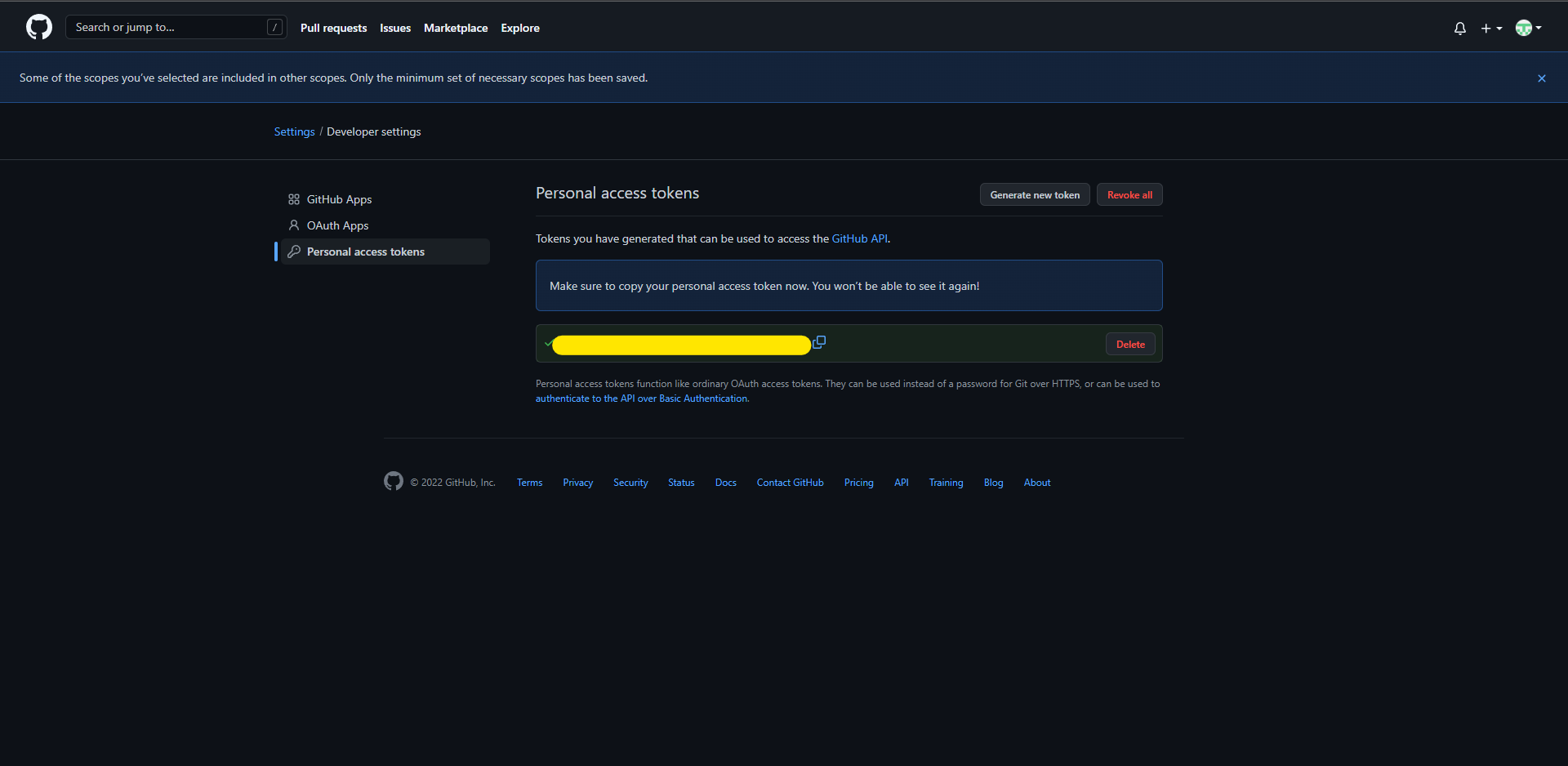Open API footer link

pos(901,483)
